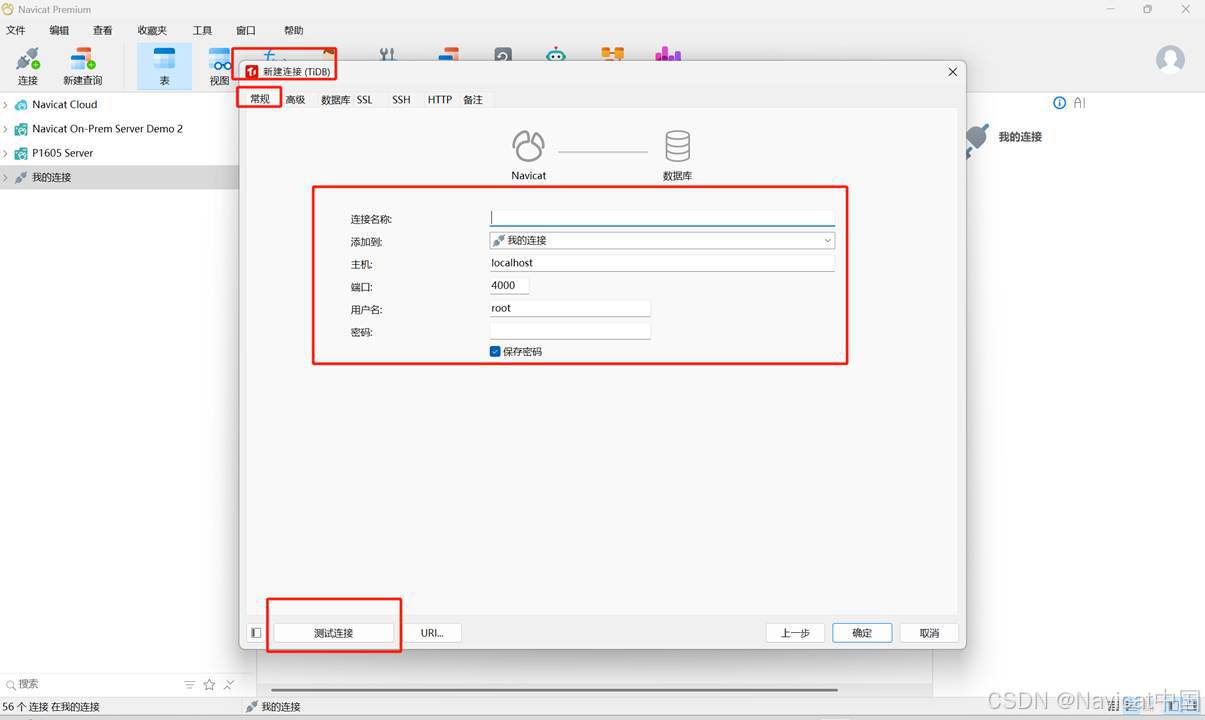Viewport: 1205px width, 720px height.
Task: Click the 取消 button
Action: 929,633
